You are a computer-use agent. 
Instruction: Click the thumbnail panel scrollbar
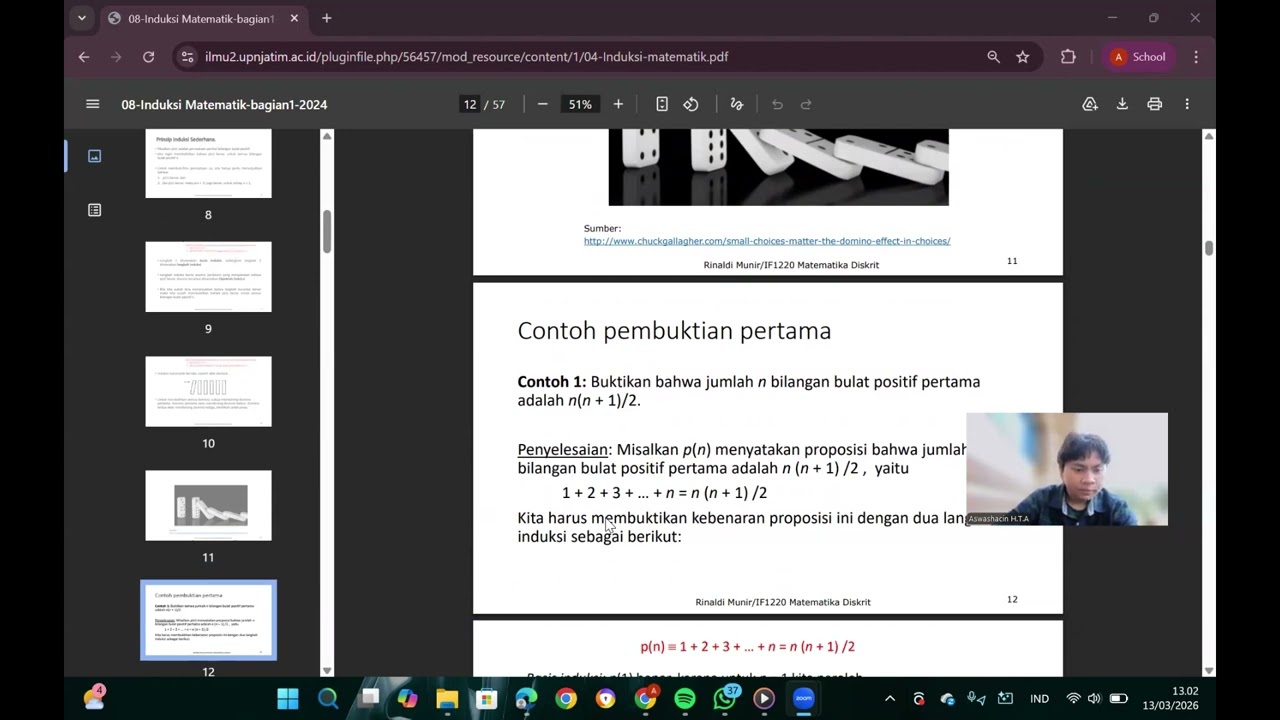(x=326, y=232)
